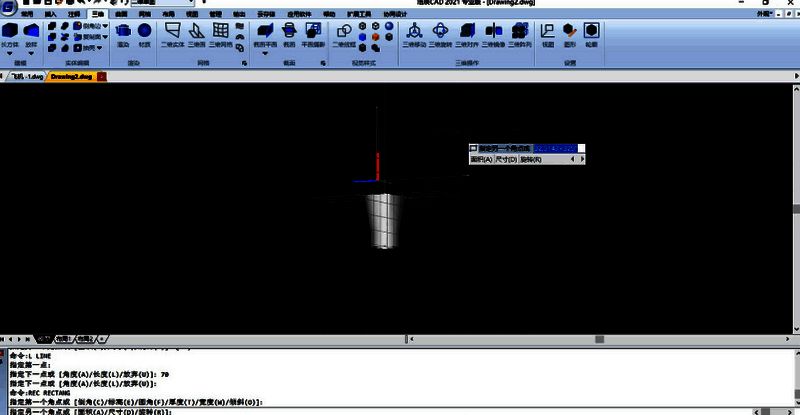Click the 平面摄影 (Flatshot) icon
Viewport: 800px width, 415px height.
[x=314, y=34]
